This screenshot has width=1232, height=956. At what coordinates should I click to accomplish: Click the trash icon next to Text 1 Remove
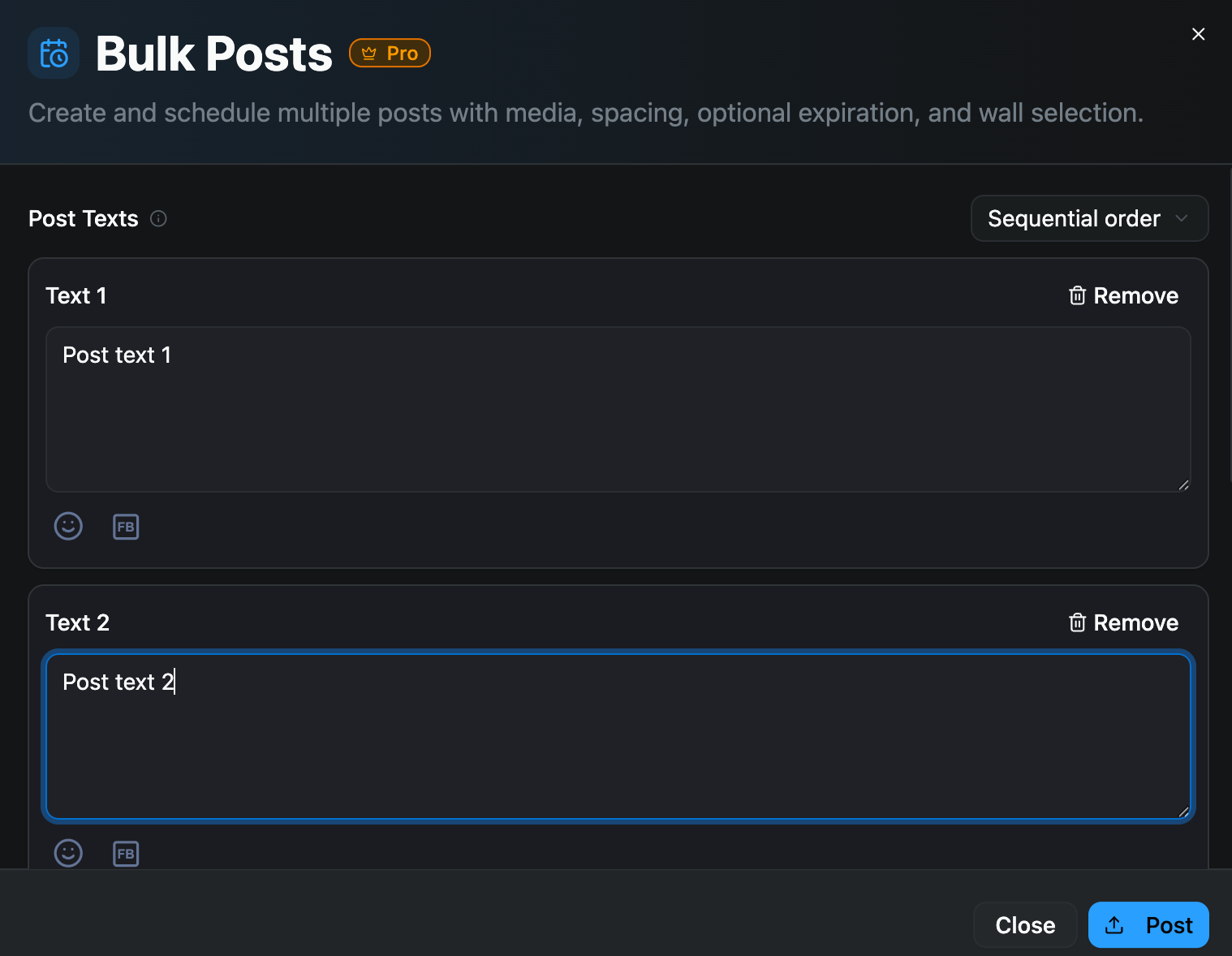(1077, 295)
